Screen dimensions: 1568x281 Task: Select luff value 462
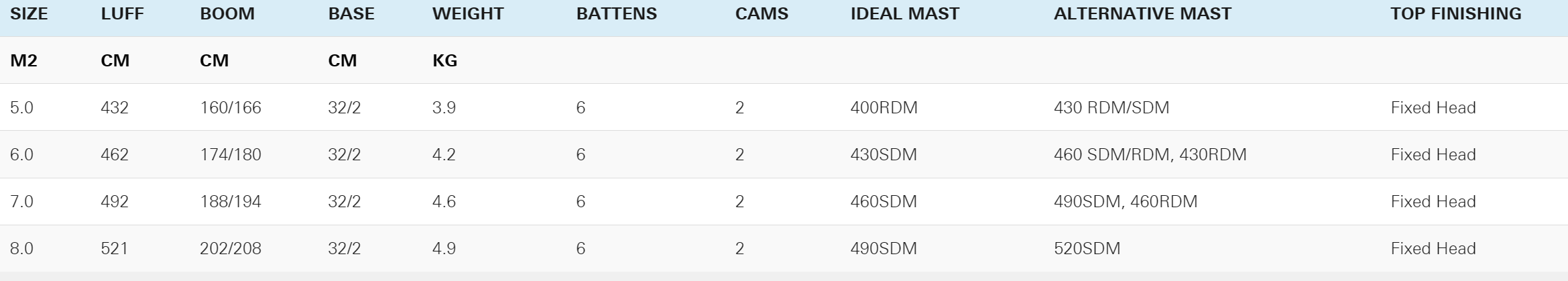point(115,154)
